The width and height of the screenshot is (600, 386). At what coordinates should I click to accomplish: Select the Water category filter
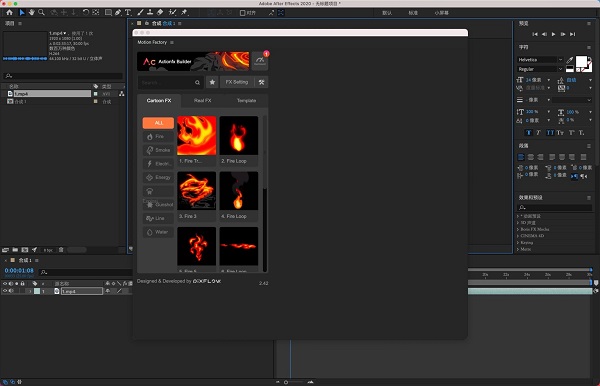(158, 232)
